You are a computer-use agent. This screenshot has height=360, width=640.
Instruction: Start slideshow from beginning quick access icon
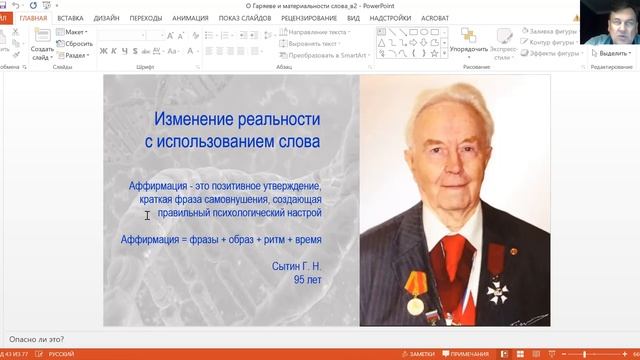pyautogui.click(x=46, y=5)
